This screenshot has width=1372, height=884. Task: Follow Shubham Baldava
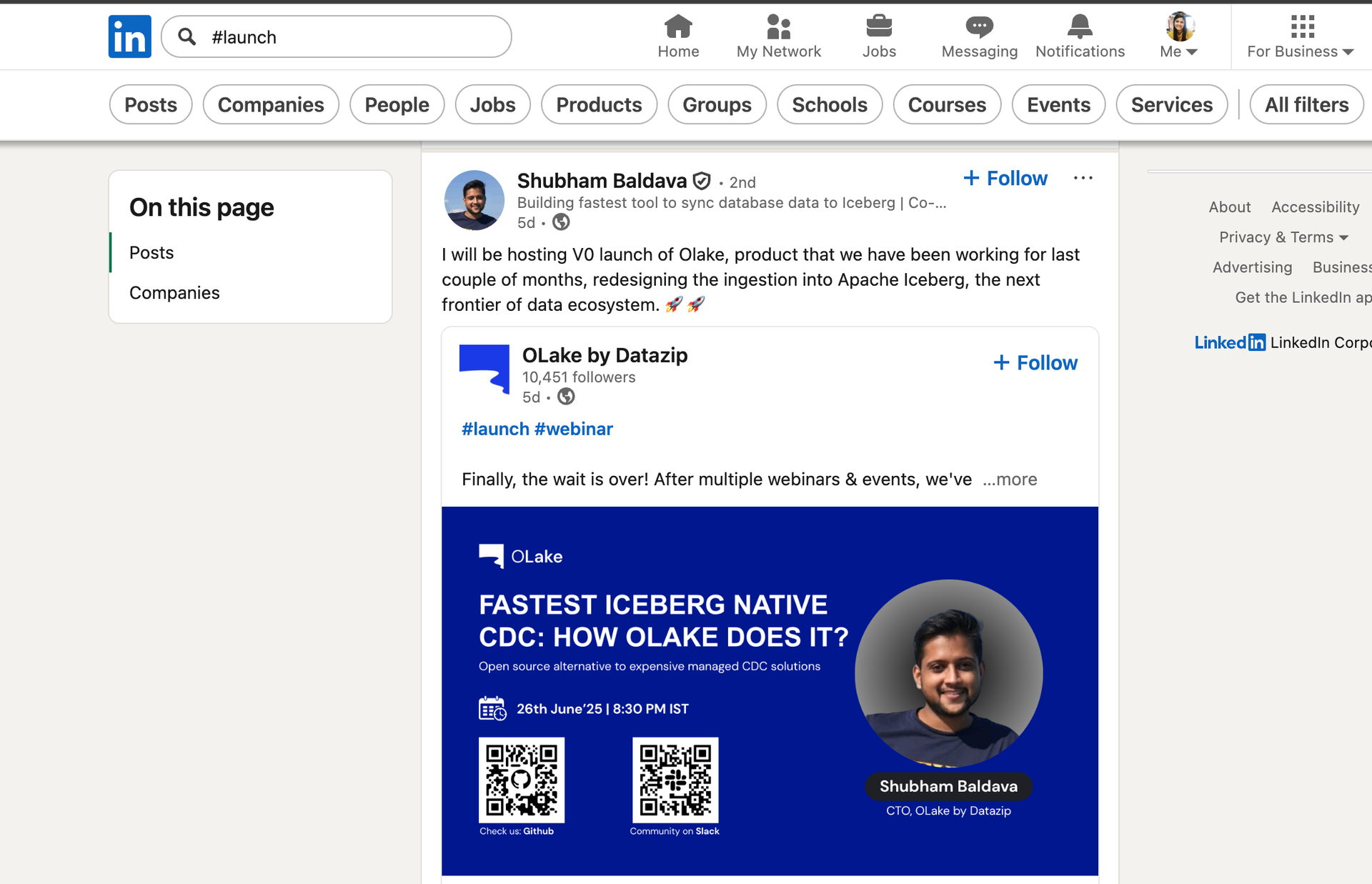click(x=1005, y=178)
